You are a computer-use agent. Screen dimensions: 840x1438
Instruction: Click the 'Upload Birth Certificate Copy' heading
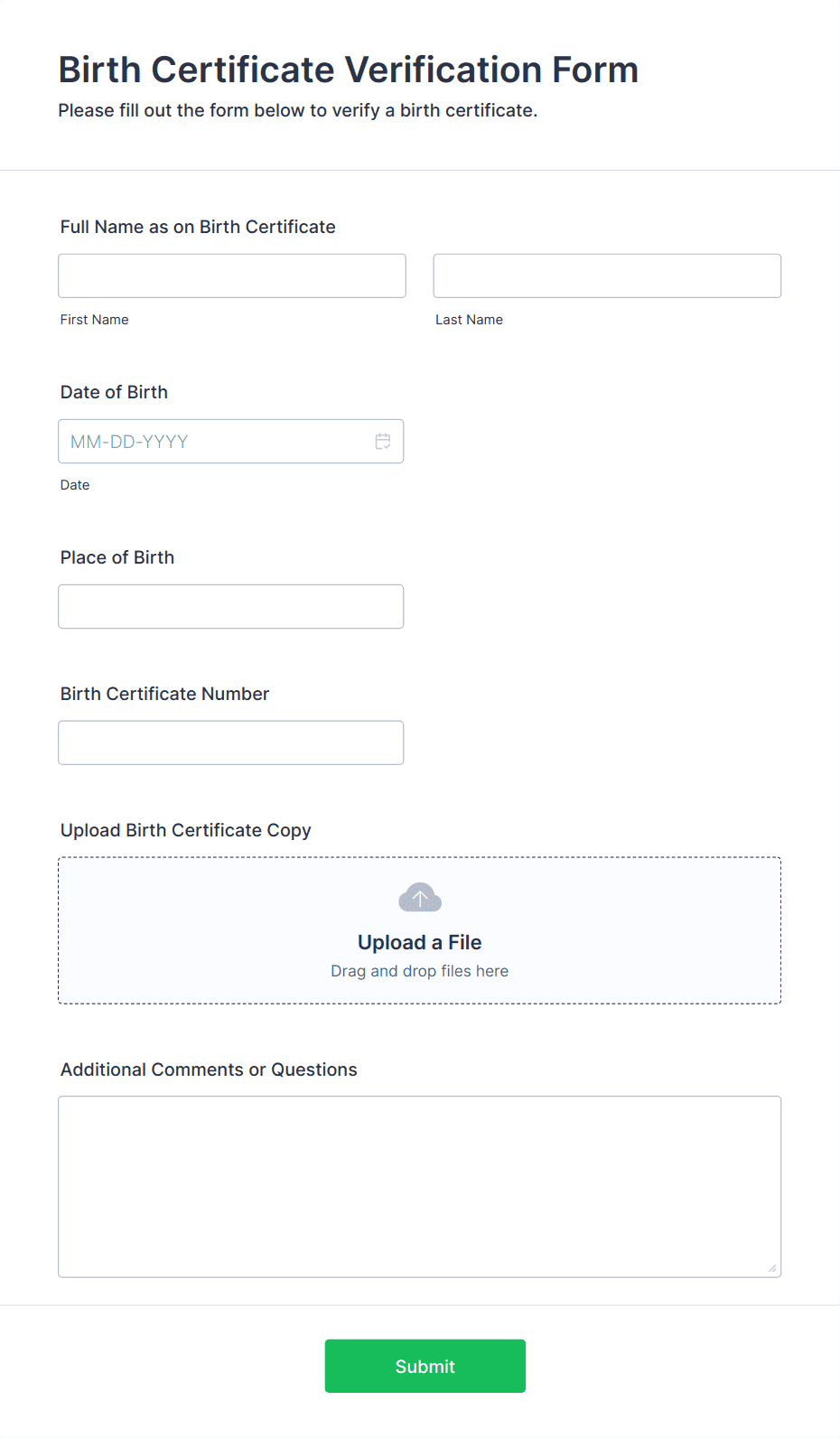[185, 830]
